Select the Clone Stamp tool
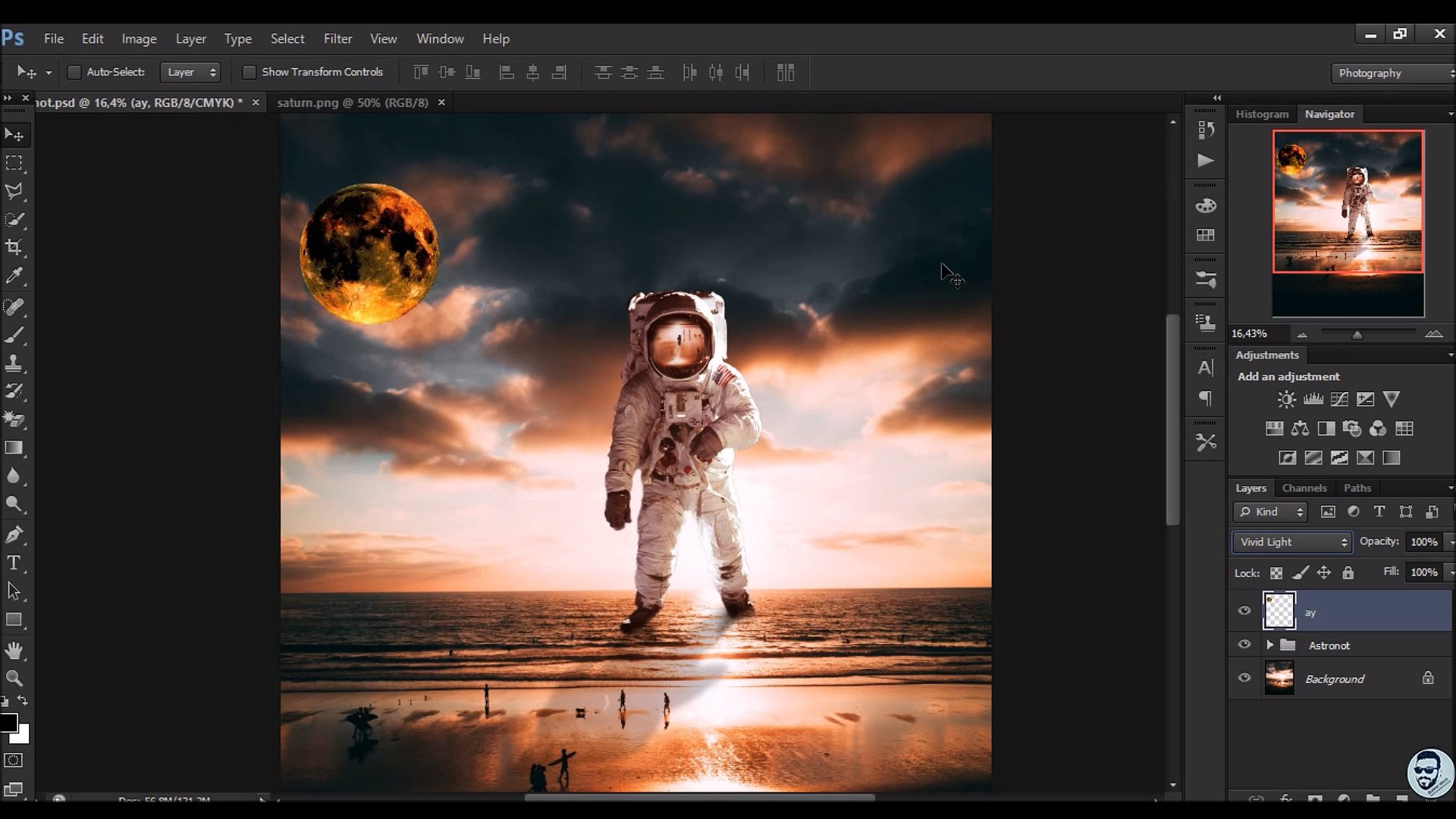 (x=14, y=363)
